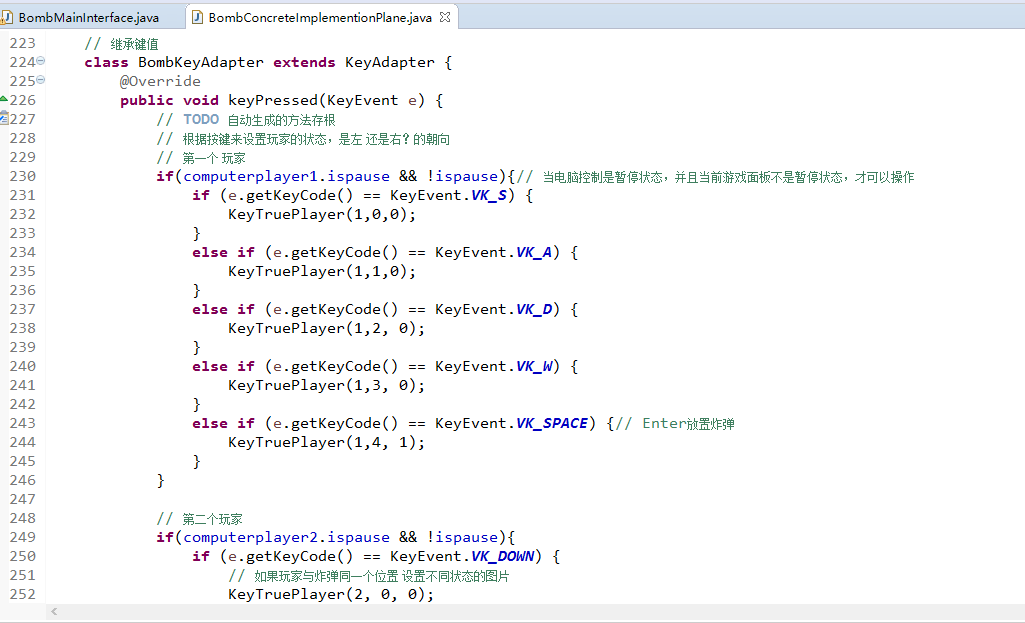Viewport: 1025px width, 623px height.
Task: Collapse the keyPressed method fold at line 225
Action: (x=41, y=80)
